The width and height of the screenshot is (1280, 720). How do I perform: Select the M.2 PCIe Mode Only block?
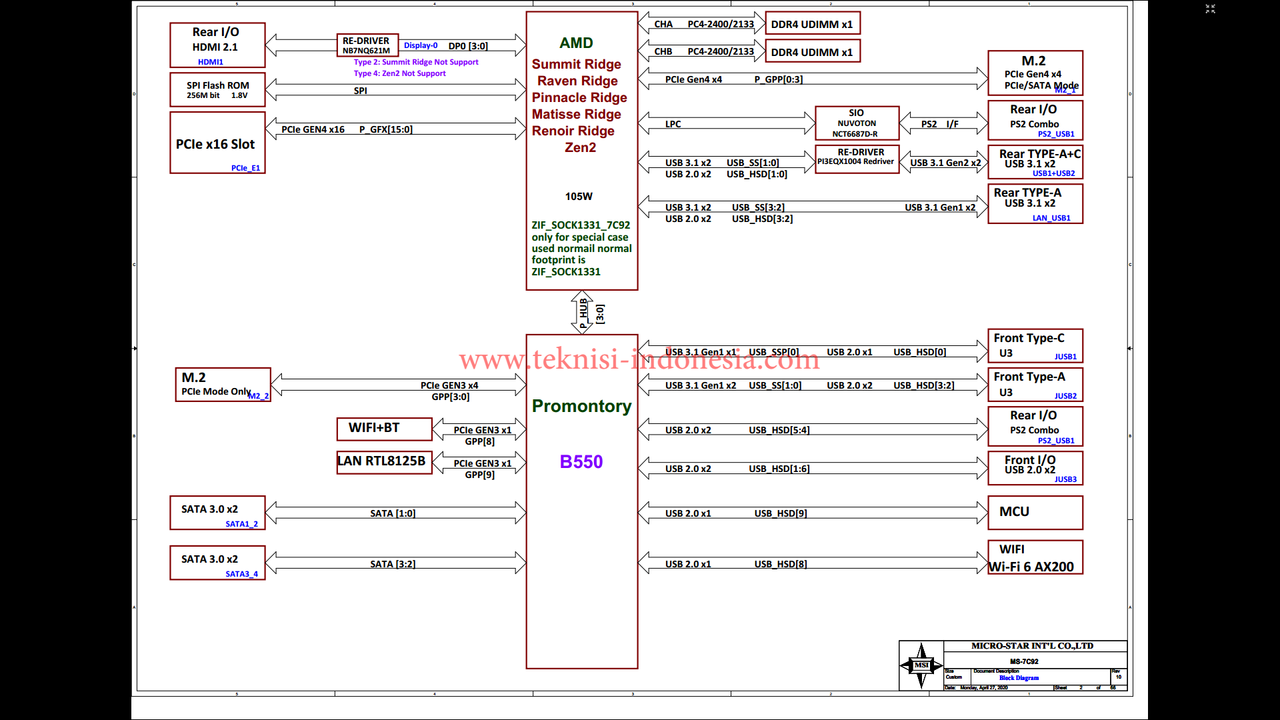coord(222,384)
